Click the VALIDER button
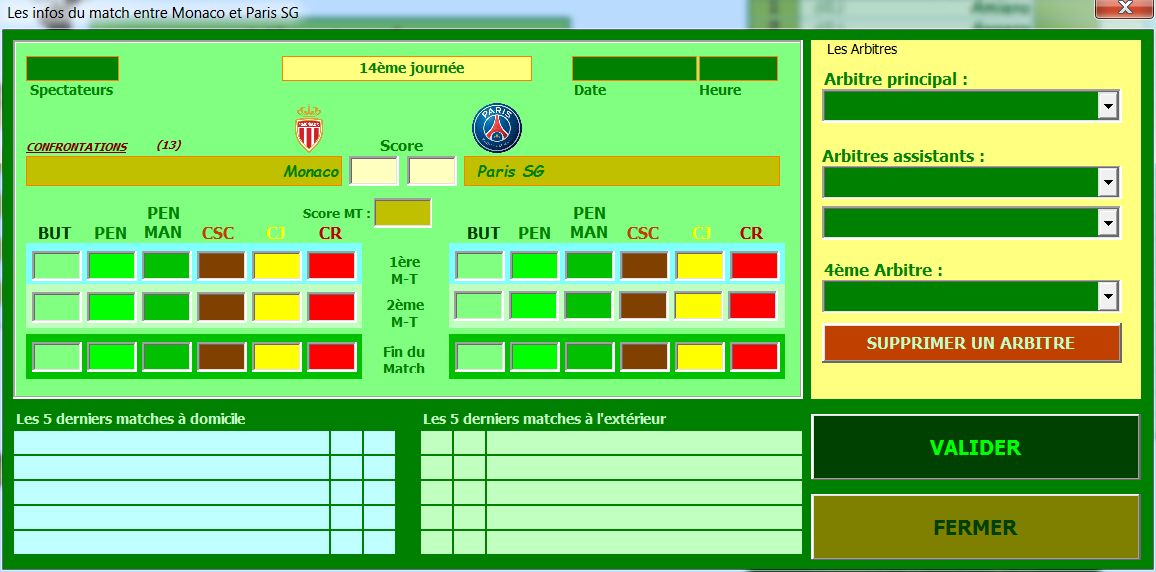The image size is (1156, 572). click(x=975, y=447)
